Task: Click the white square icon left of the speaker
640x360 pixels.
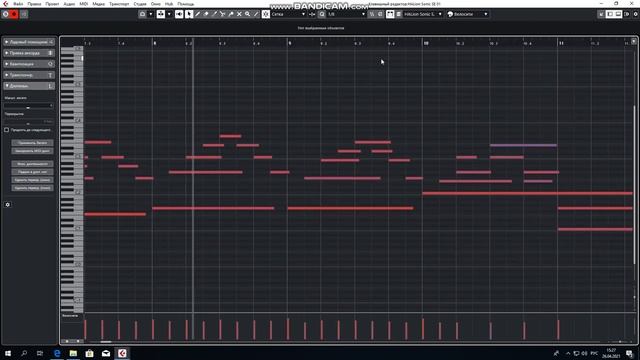Action: (x=161, y=14)
